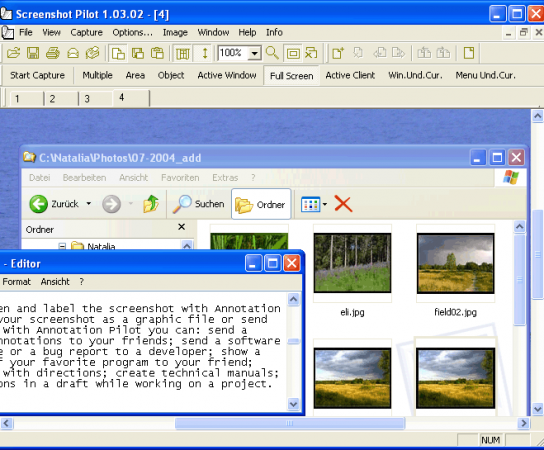Open the View menu
This screenshot has width=544, height=450.
click(51, 32)
